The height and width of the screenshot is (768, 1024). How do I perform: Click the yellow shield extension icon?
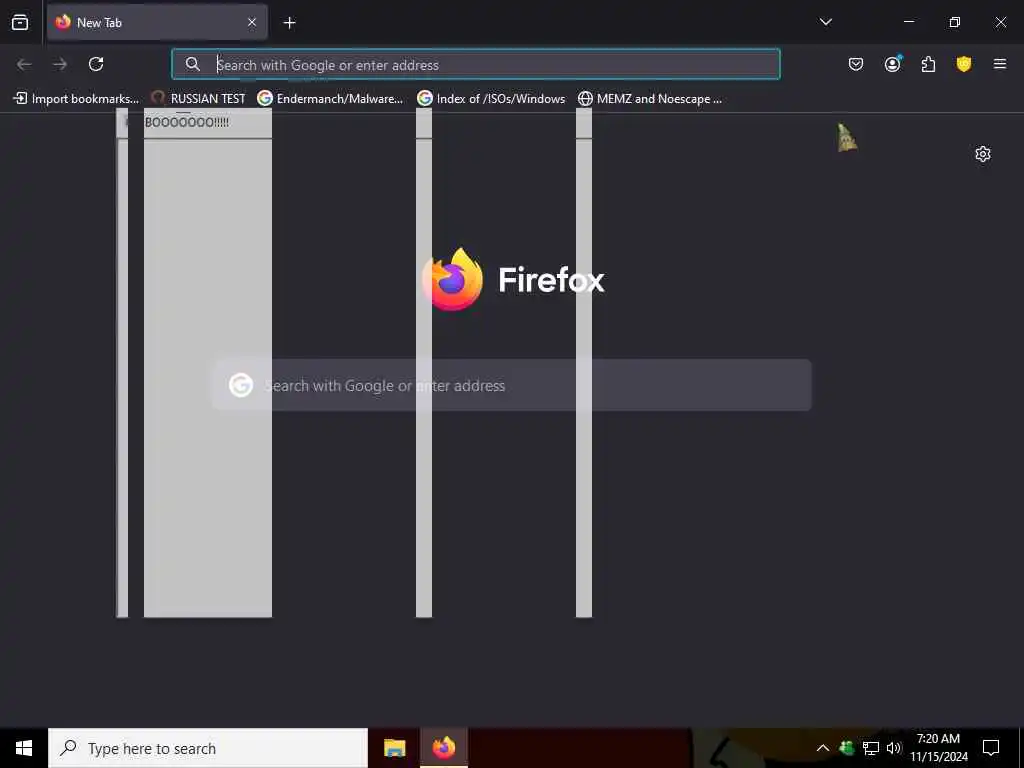[964, 64]
